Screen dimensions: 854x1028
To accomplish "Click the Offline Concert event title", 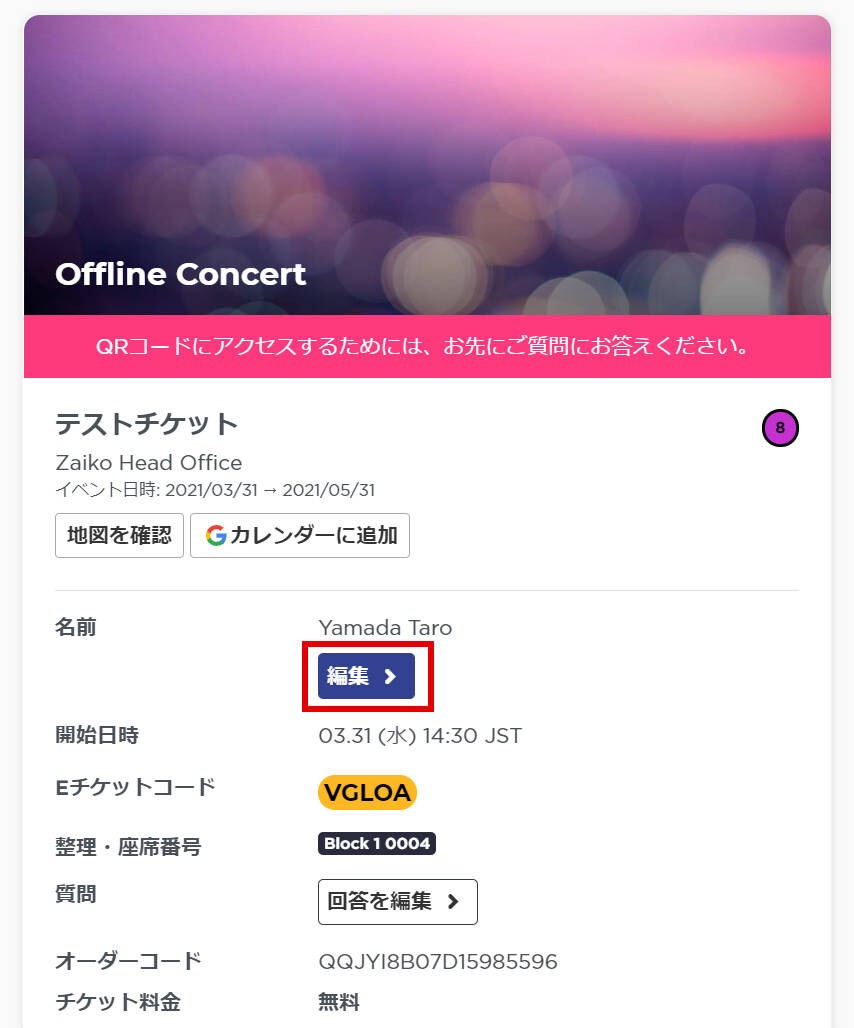I will 181,274.
